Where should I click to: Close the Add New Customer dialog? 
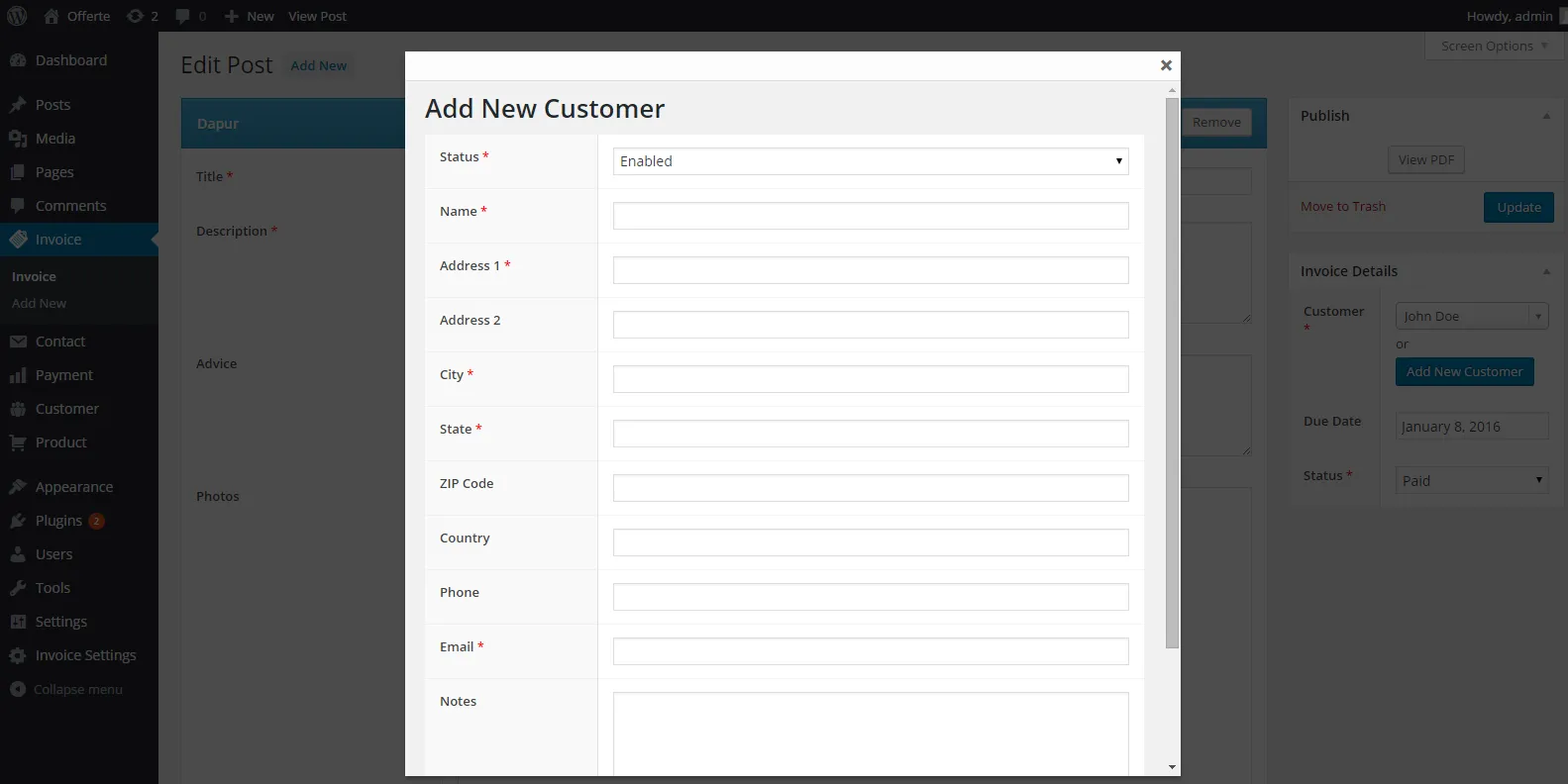tap(1166, 65)
